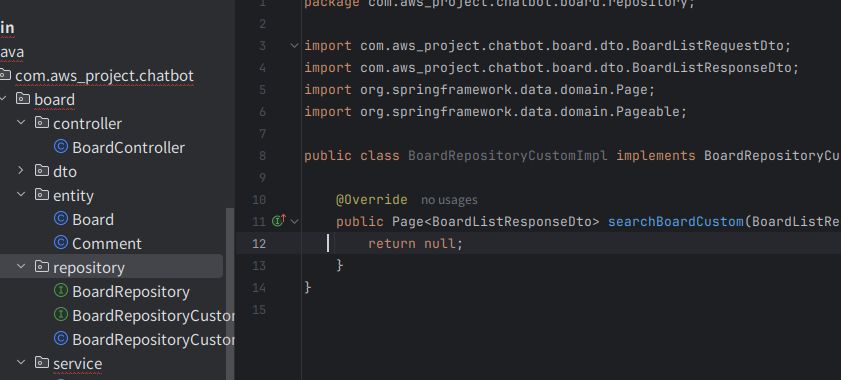Collapse the service folder
This screenshot has height=380, width=841.
pyautogui.click(x=21, y=363)
